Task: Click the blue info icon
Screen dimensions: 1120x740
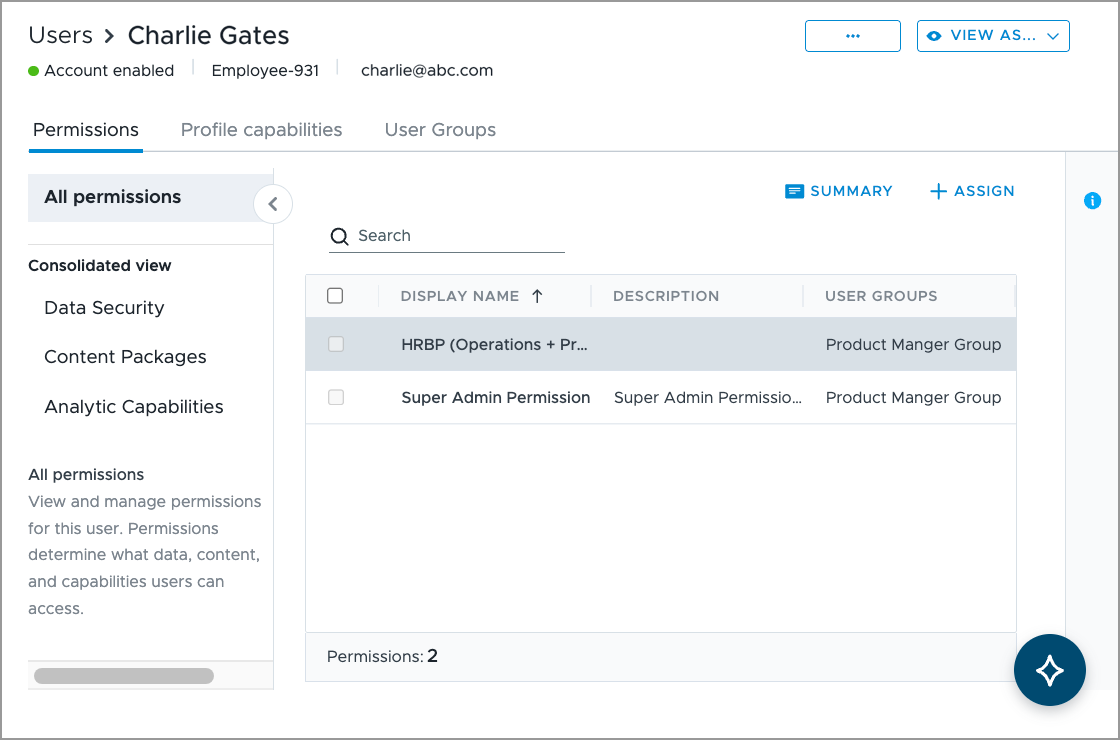Action: (1092, 201)
